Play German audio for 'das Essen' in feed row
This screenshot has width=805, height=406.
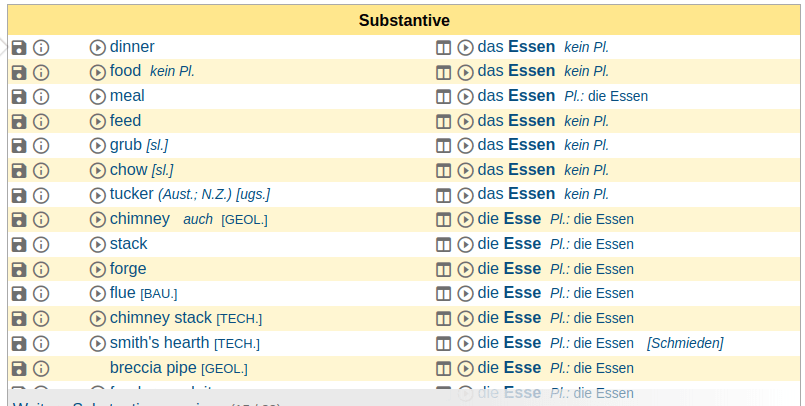pos(465,121)
